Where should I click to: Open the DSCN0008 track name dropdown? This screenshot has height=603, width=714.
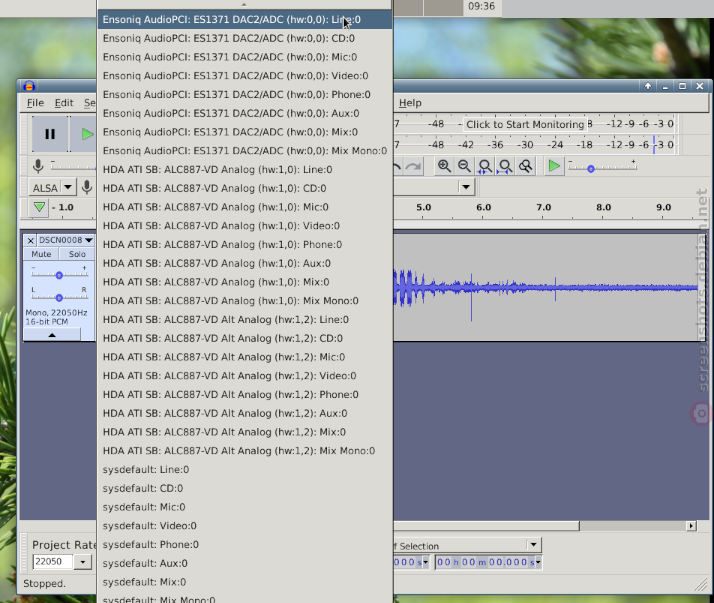[x=66, y=240]
